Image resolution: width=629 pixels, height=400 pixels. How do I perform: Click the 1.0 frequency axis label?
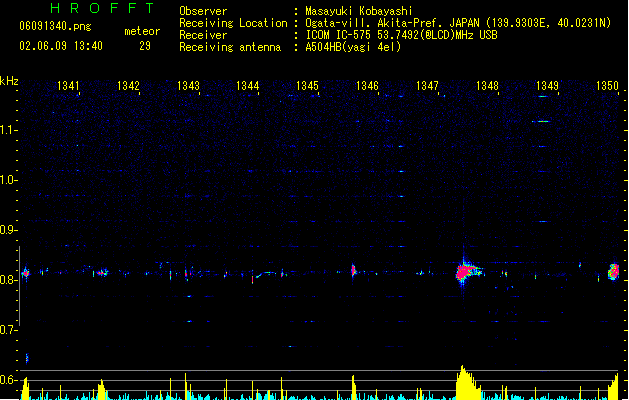click(8, 180)
